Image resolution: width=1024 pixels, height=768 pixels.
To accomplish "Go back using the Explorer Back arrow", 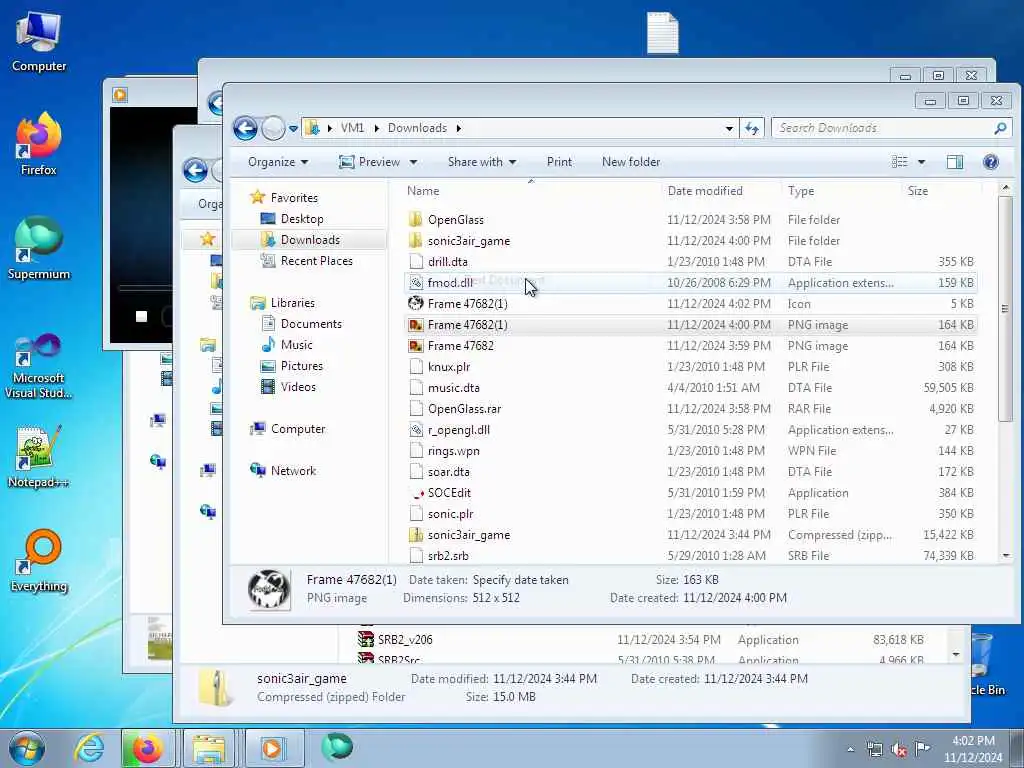I will 246,128.
